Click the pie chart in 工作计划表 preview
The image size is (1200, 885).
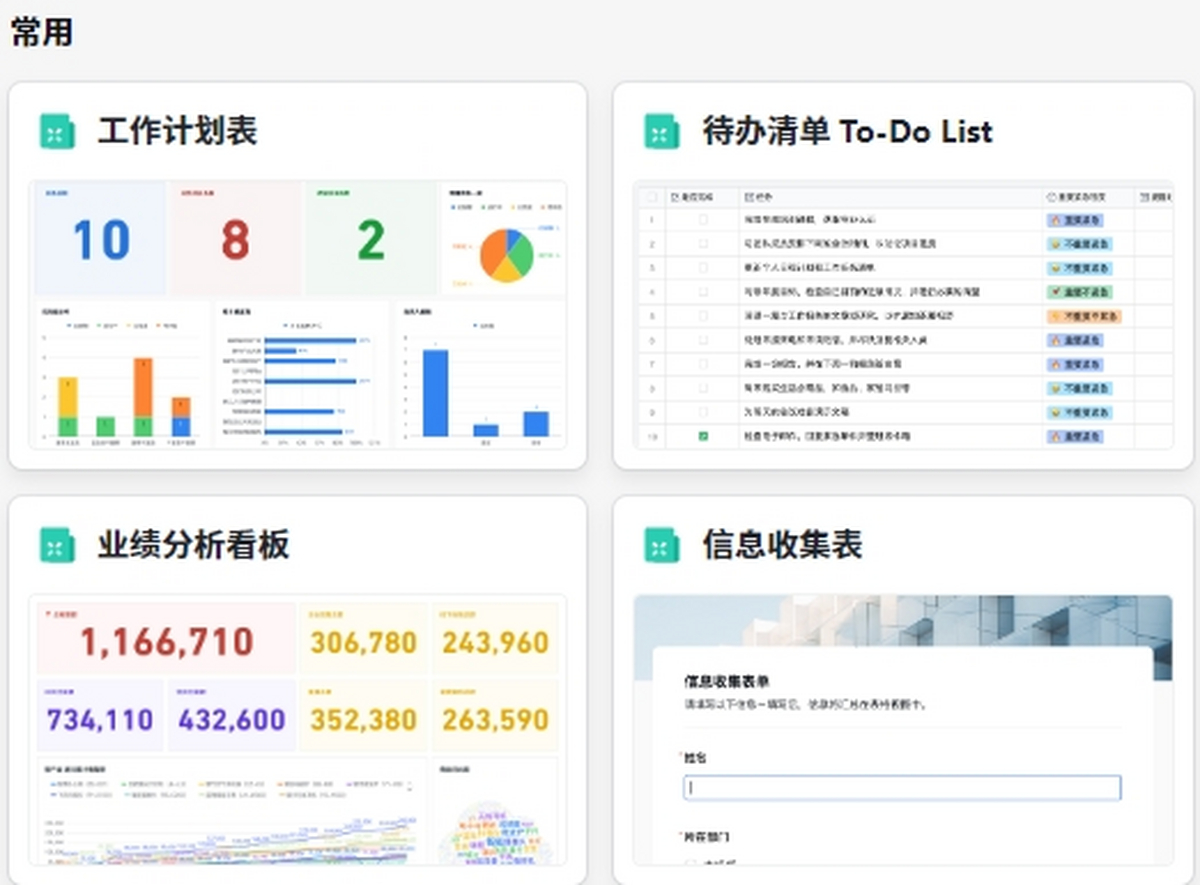507,255
